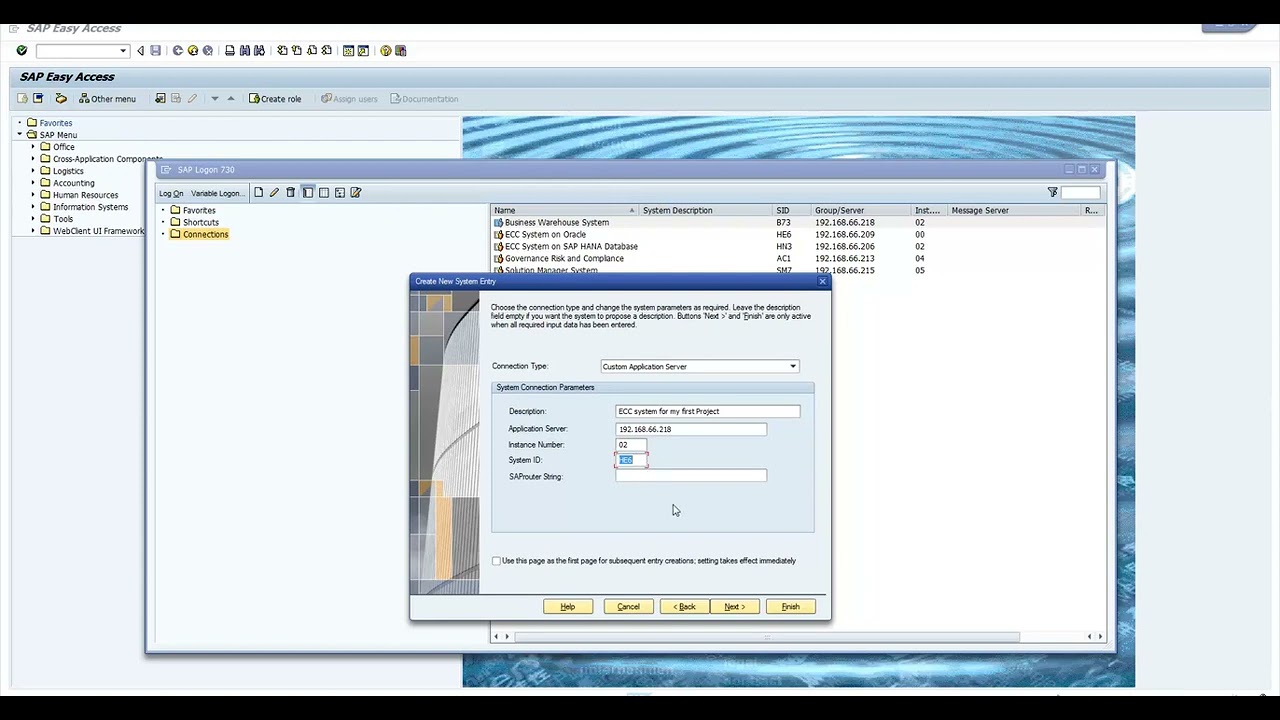The height and width of the screenshot is (720, 1280).
Task: Click the Explorer view icon in SAP Logon
Action: [x=308, y=192]
